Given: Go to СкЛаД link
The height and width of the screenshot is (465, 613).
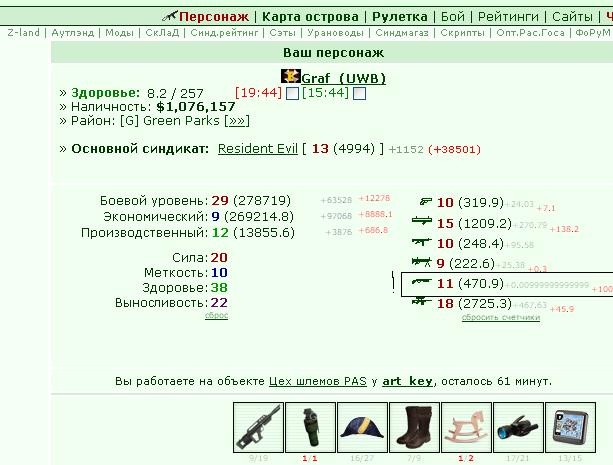Looking at the screenshot, I should point(162,32).
